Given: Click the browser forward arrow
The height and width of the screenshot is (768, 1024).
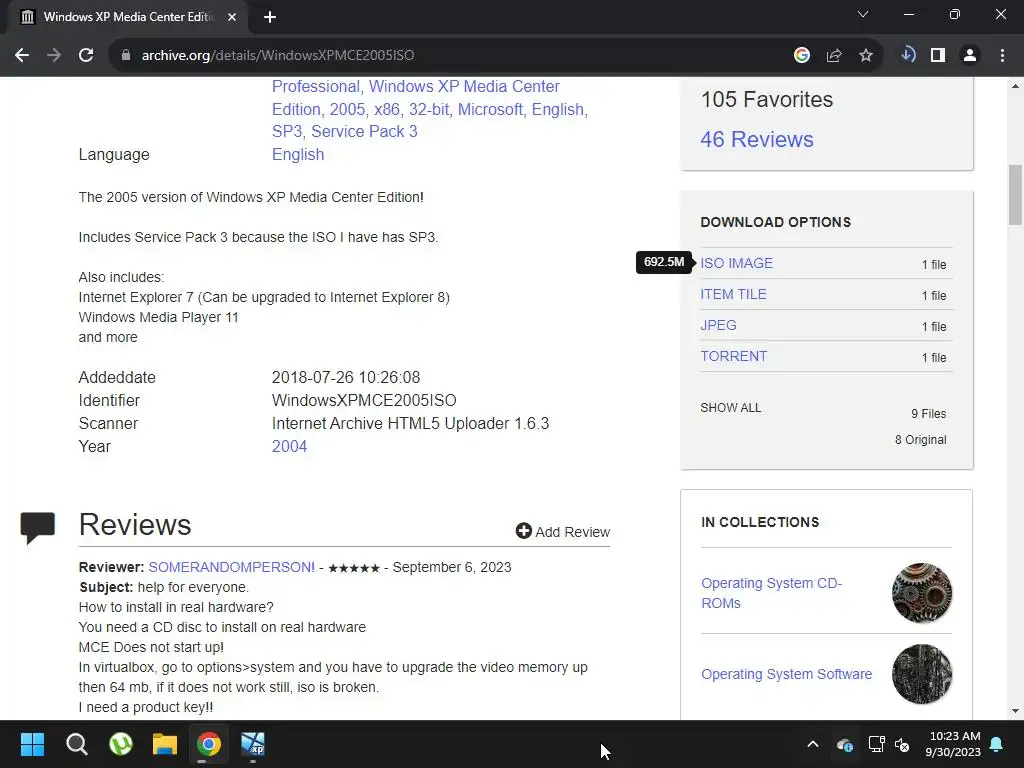Looking at the screenshot, I should (x=54, y=56).
